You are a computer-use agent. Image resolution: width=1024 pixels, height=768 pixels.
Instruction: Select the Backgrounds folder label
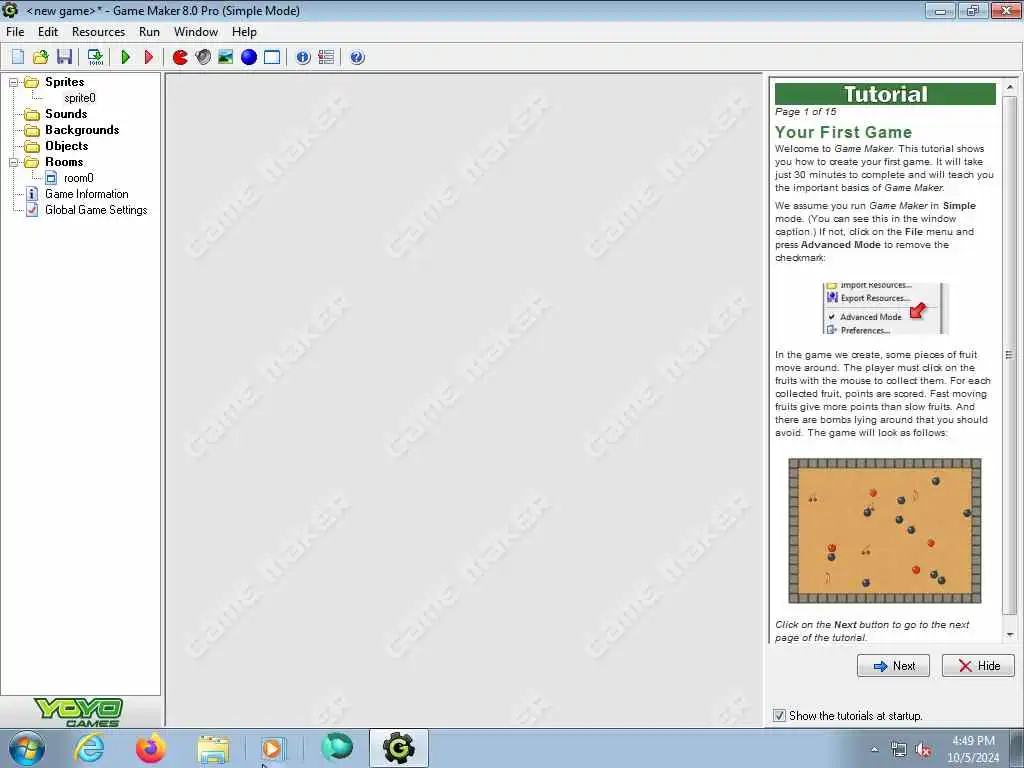[x=82, y=130]
